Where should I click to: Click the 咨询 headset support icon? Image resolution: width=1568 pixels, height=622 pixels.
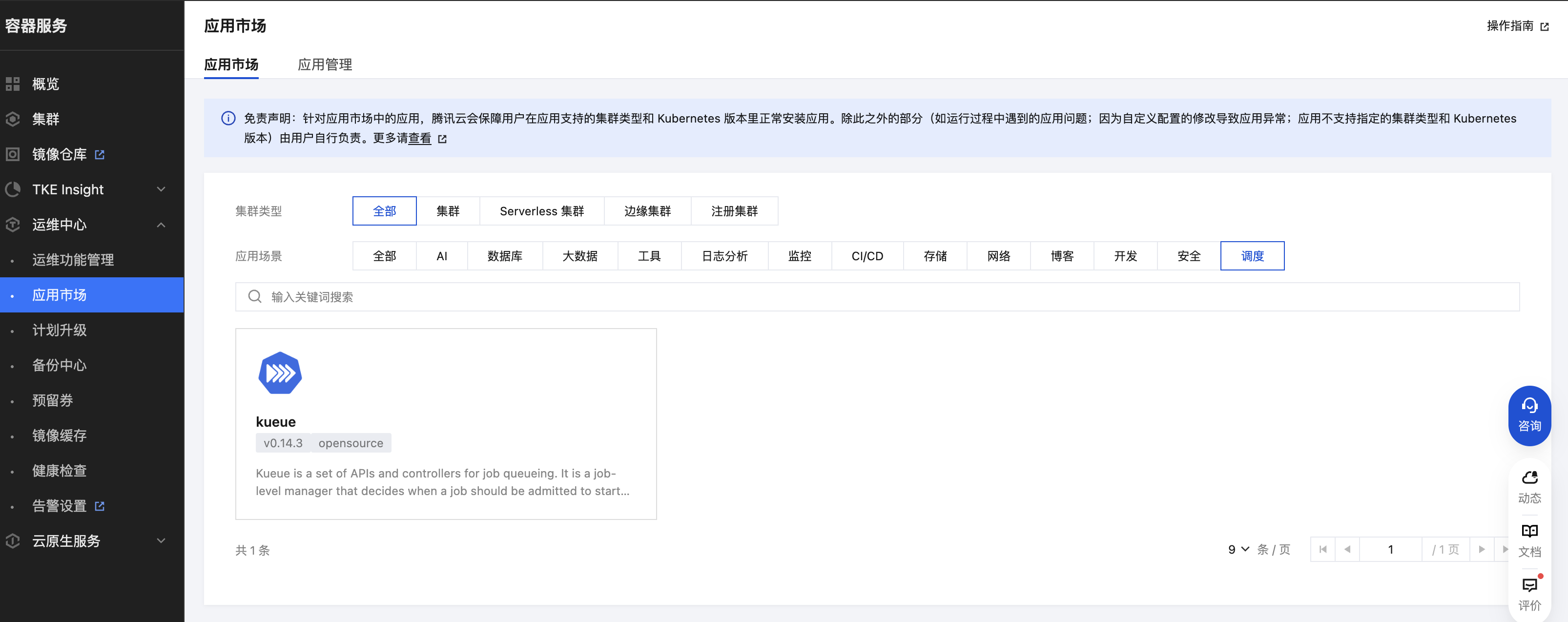tap(1529, 405)
